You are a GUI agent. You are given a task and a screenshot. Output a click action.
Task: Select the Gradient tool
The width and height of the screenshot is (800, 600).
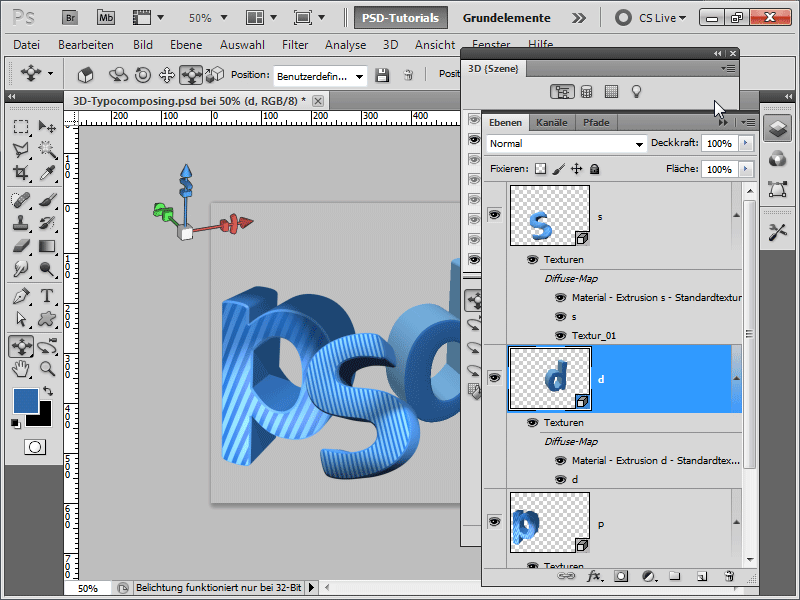tap(47, 246)
